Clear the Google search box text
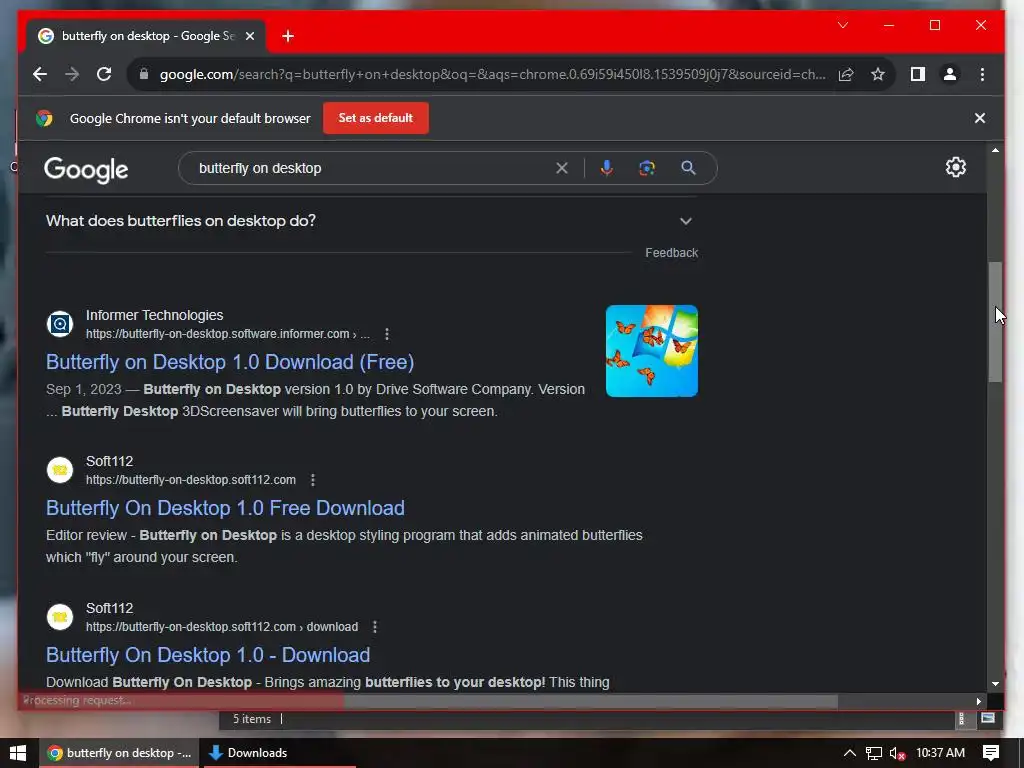 click(562, 168)
